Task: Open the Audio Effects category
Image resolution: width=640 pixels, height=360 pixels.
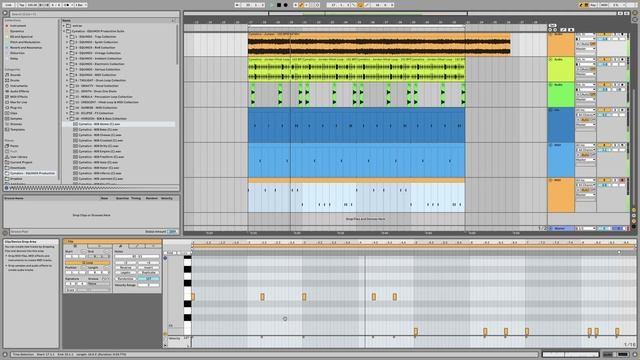Action: 19,91
